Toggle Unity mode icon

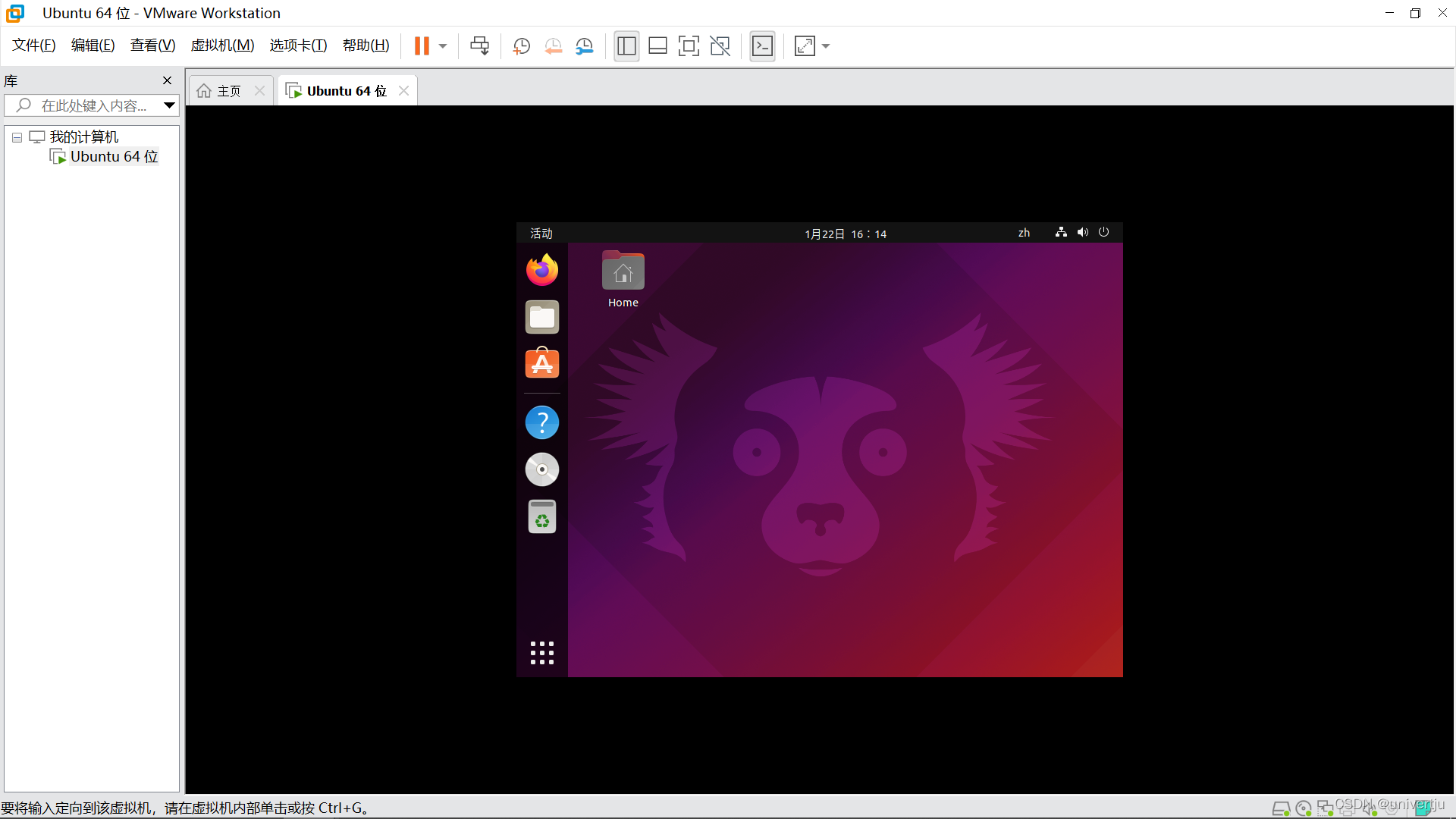(x=720, y=46)
